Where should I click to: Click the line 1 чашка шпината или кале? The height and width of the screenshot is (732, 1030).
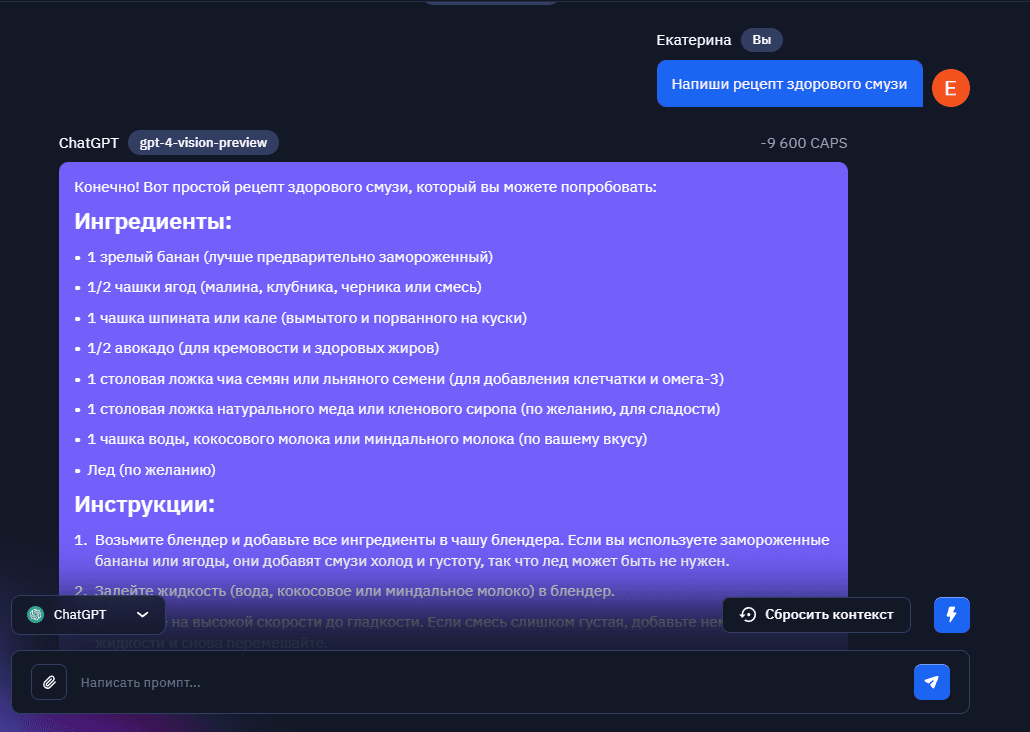tap(307, 318)
